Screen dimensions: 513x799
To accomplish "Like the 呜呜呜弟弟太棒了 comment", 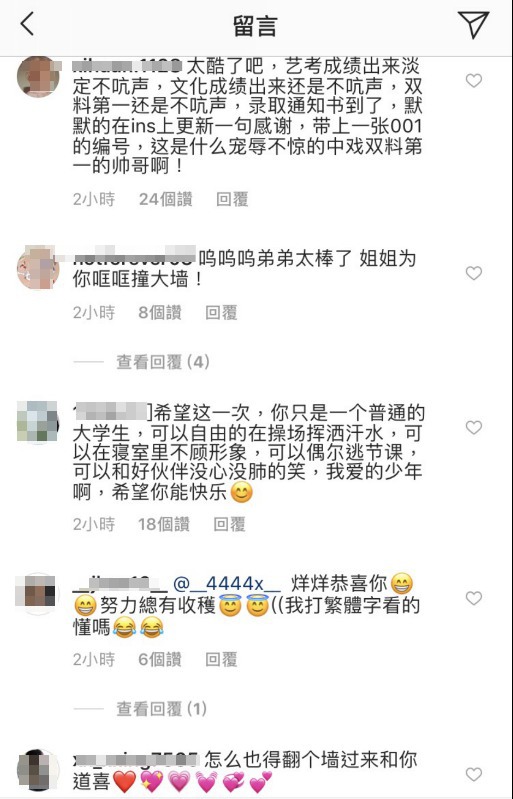I will tap(474, 273).
